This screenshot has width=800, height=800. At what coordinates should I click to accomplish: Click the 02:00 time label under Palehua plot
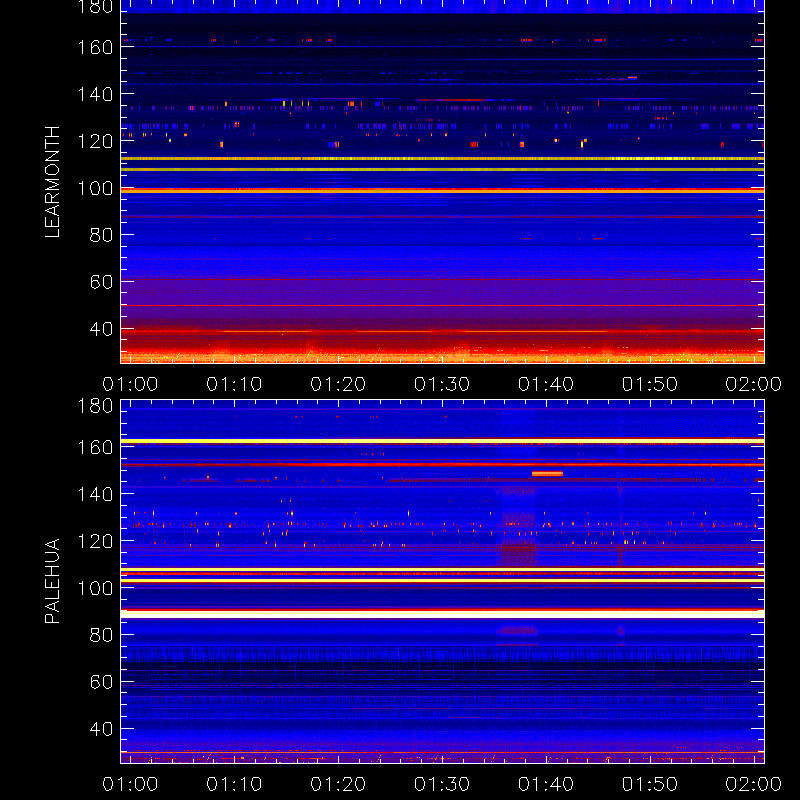(x=754, y=784)
